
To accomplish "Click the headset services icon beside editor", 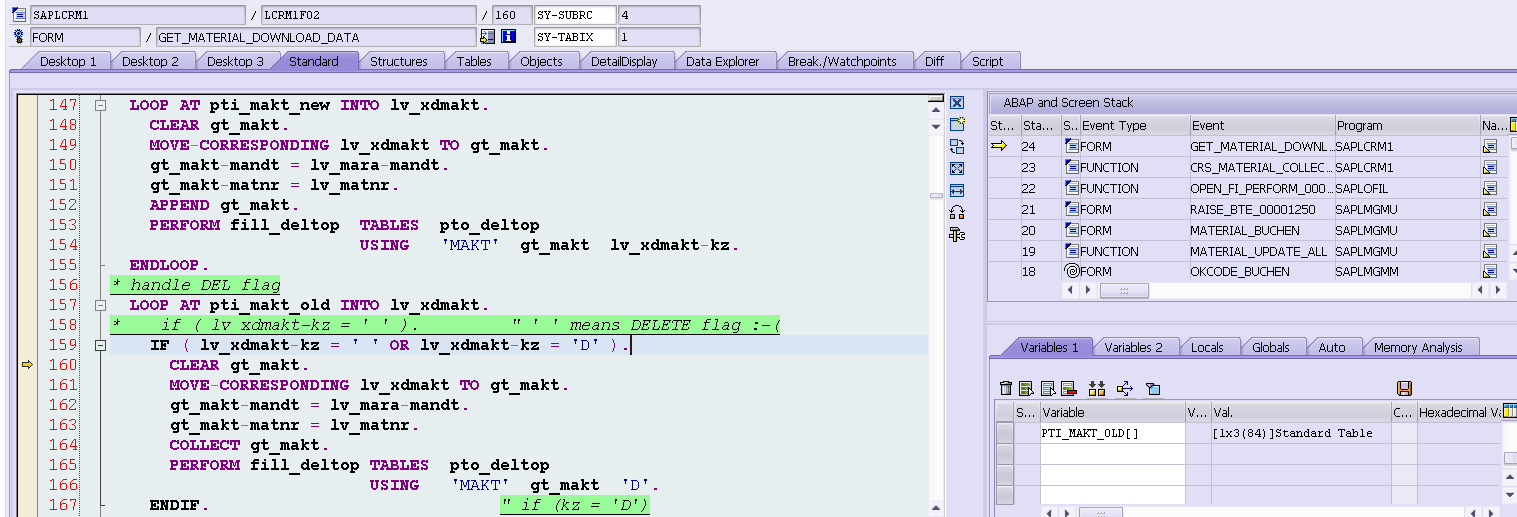I will pos(956,212).
